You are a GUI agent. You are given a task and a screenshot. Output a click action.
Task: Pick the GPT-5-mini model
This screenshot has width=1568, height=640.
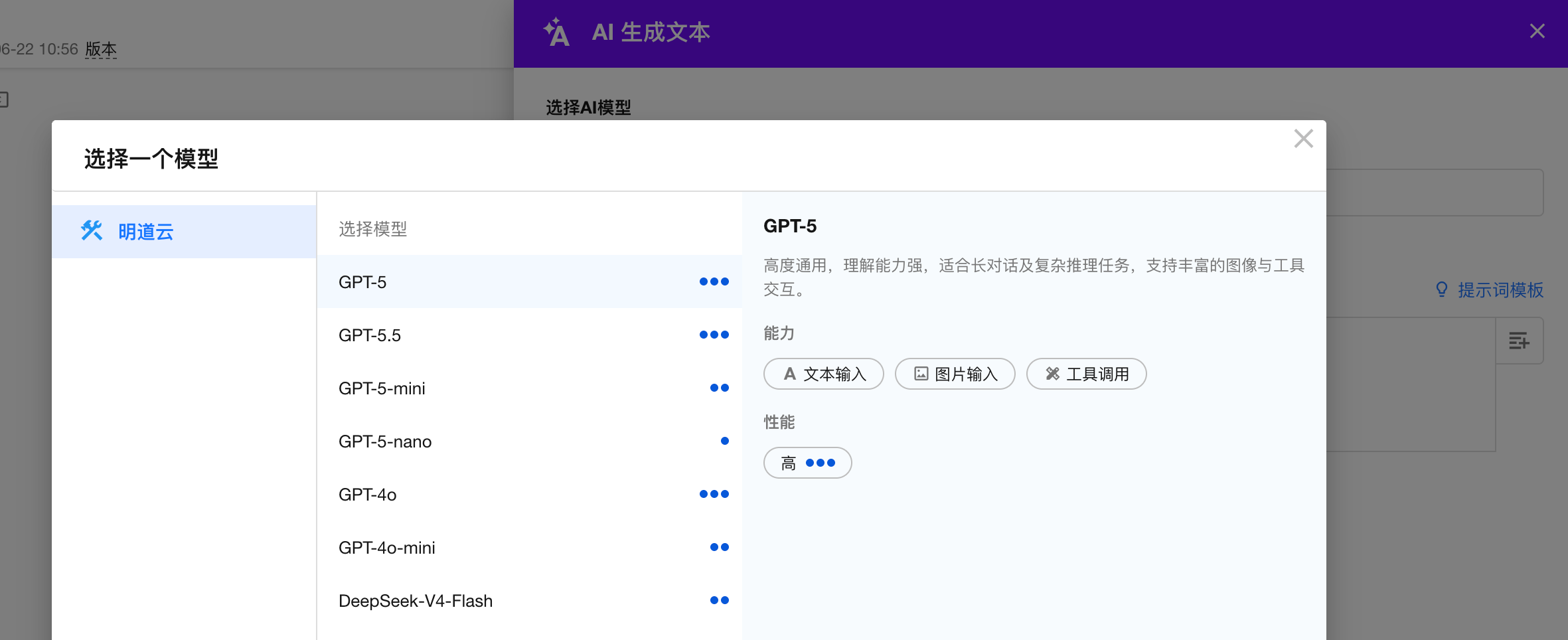click(x=529, y=388)
